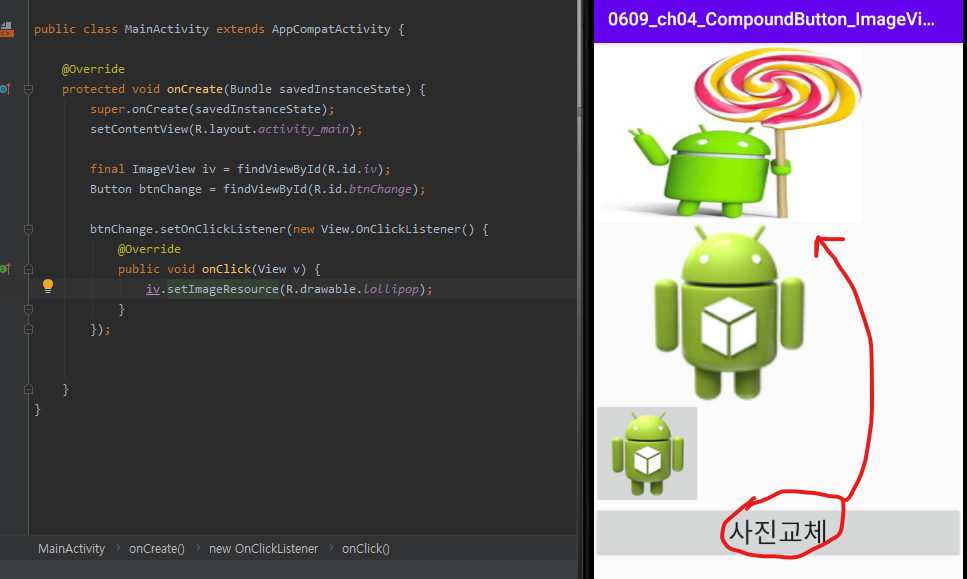This screenshot has height=579, width=967.
Task: Select onCreate() in the breadcrumb bar
Action: (x=157, y=548)
